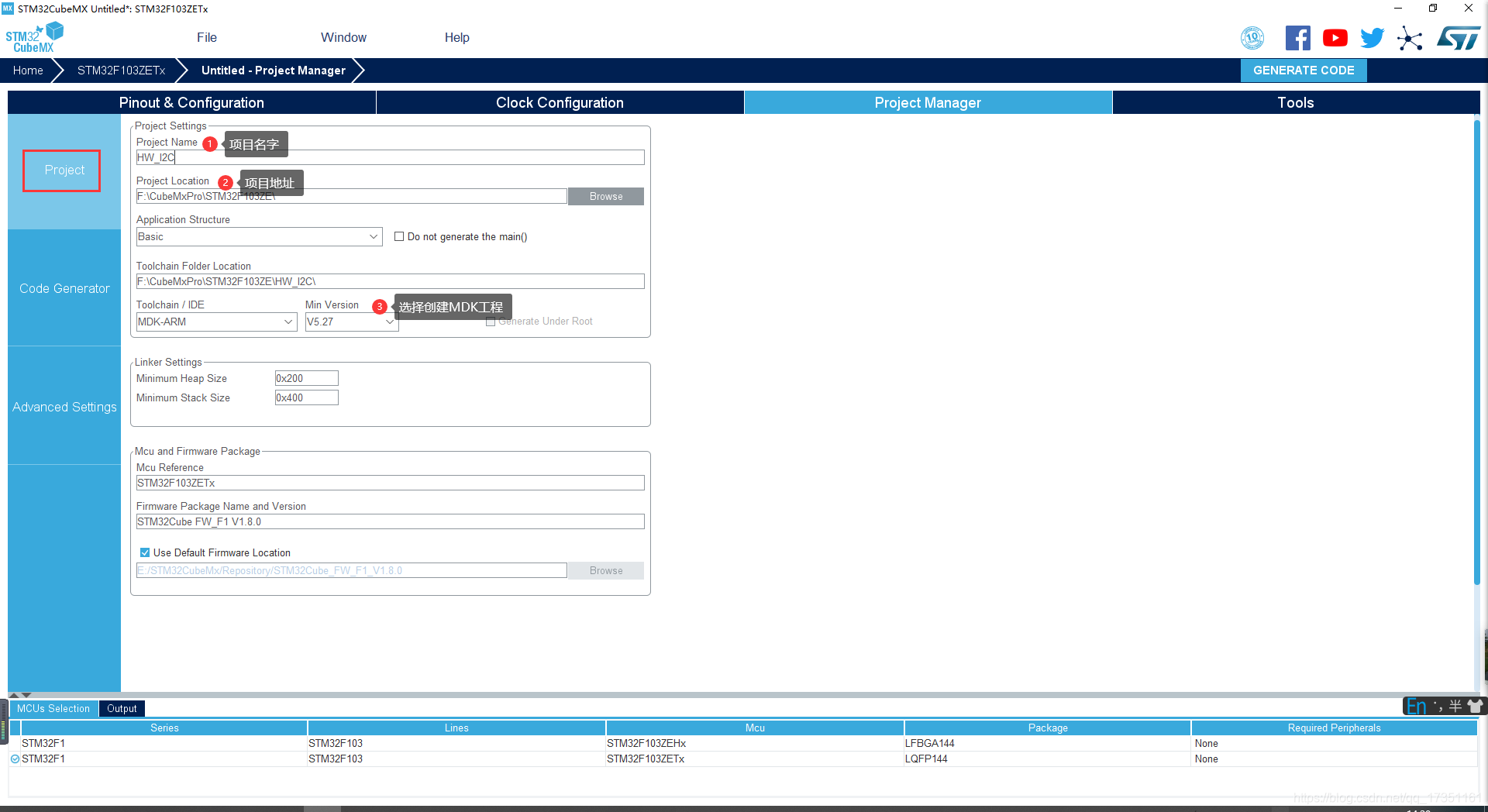Click Untitled - Project Manager breadcrumb

tap(274, 70)
